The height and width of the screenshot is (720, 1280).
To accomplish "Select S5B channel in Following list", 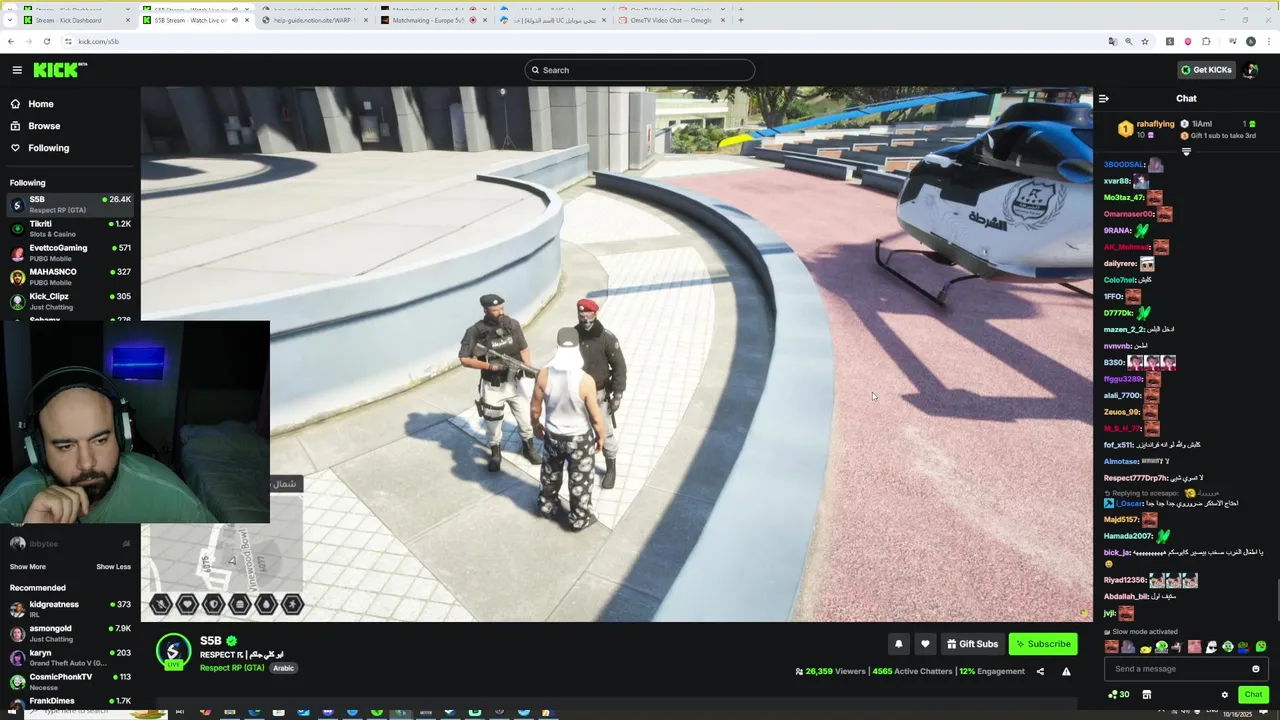I will (70, 204).
